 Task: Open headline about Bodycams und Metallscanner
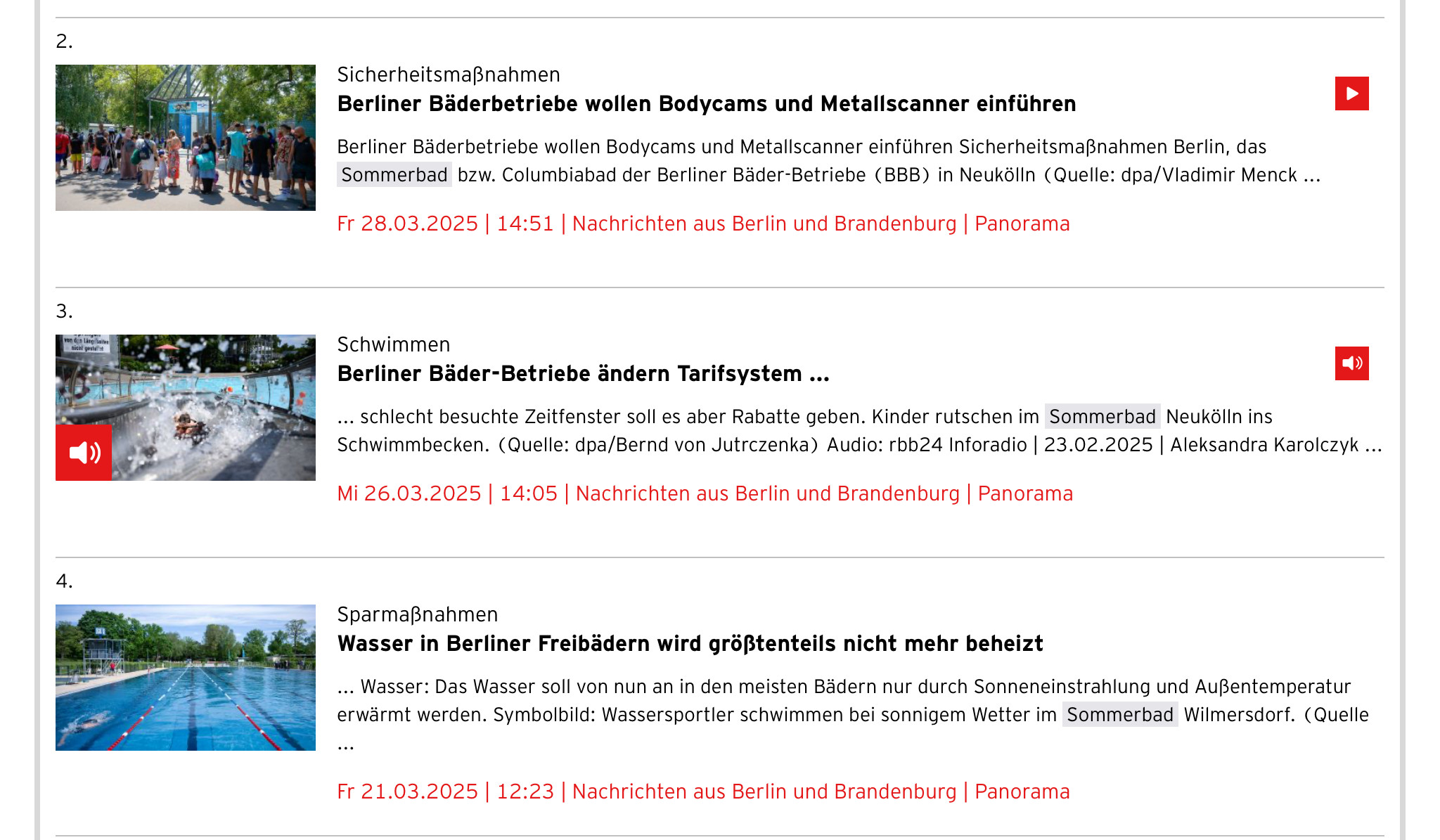point(706,104)
